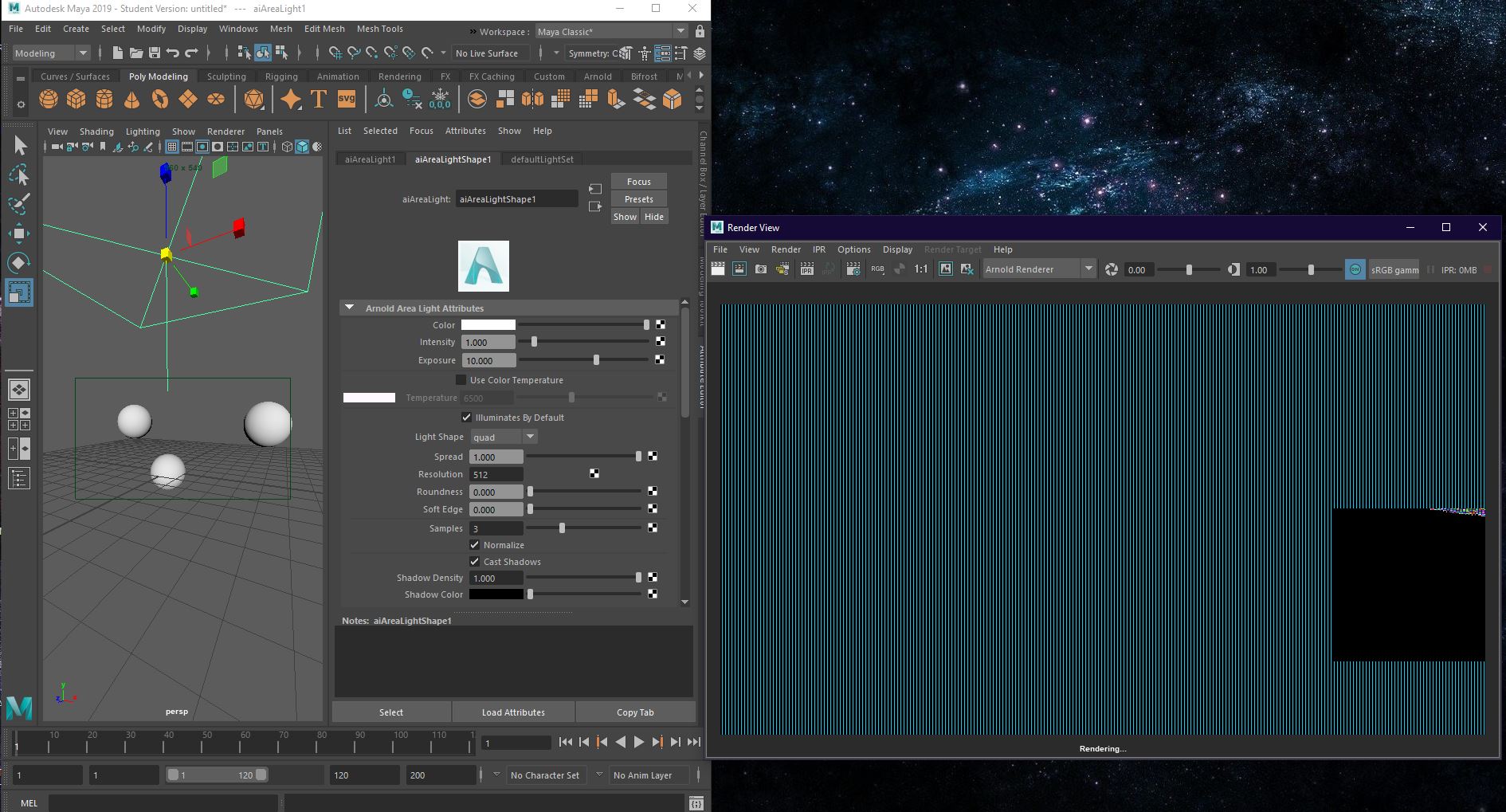Create a polygon plane from the shelf
The width and height of the screenshot is (1506, 812).
(188, 99)
